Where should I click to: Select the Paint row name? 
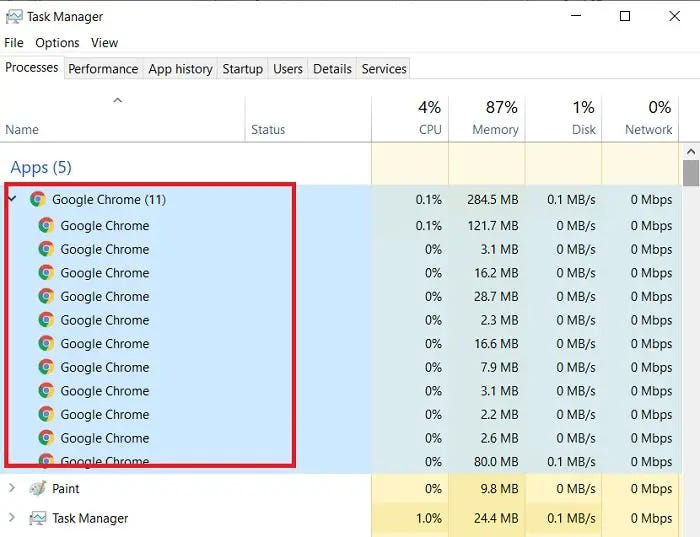point(66,489)
